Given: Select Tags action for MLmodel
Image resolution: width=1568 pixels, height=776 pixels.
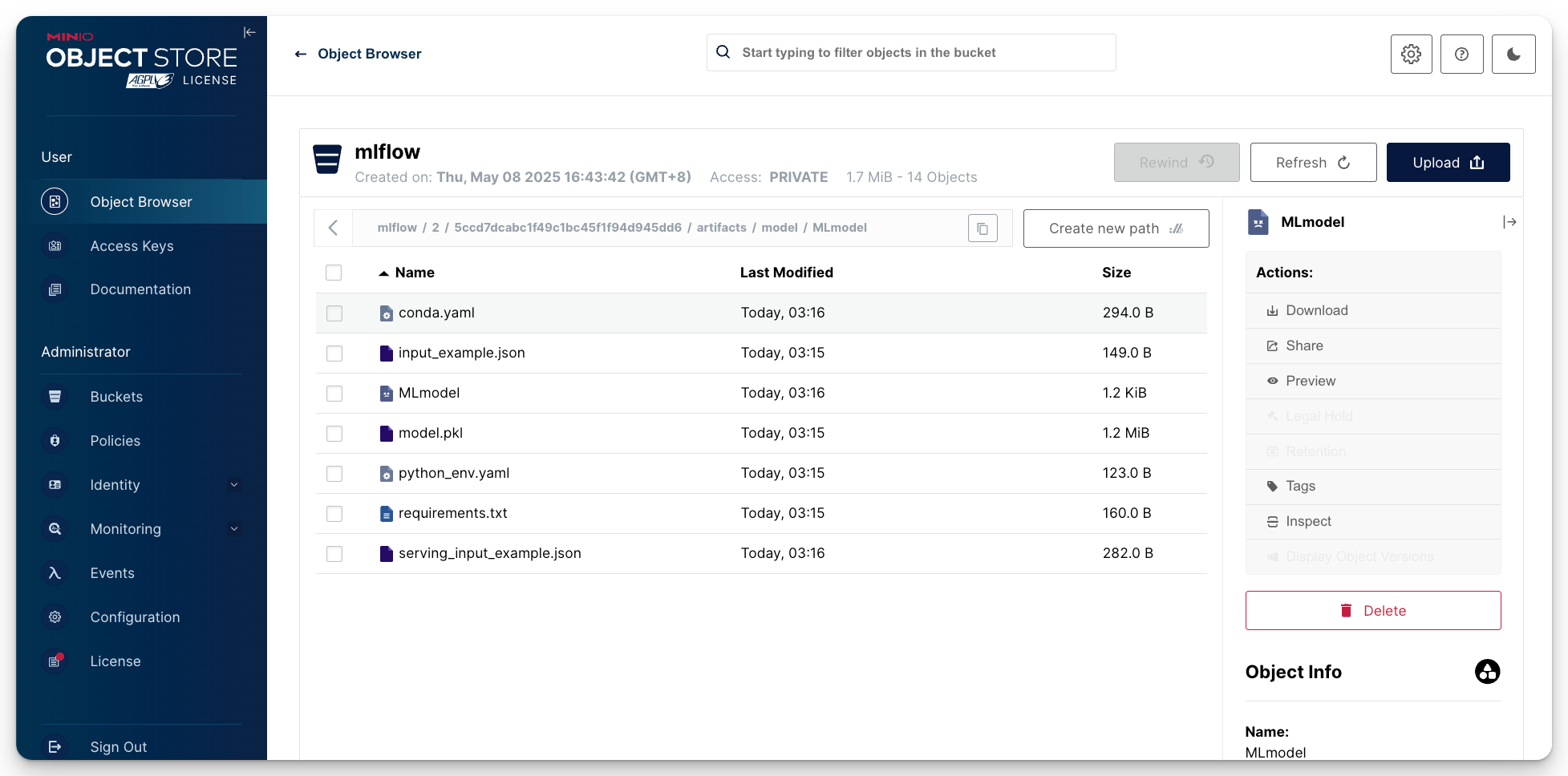Looking at the screenshot, I should coord(1373,486).
